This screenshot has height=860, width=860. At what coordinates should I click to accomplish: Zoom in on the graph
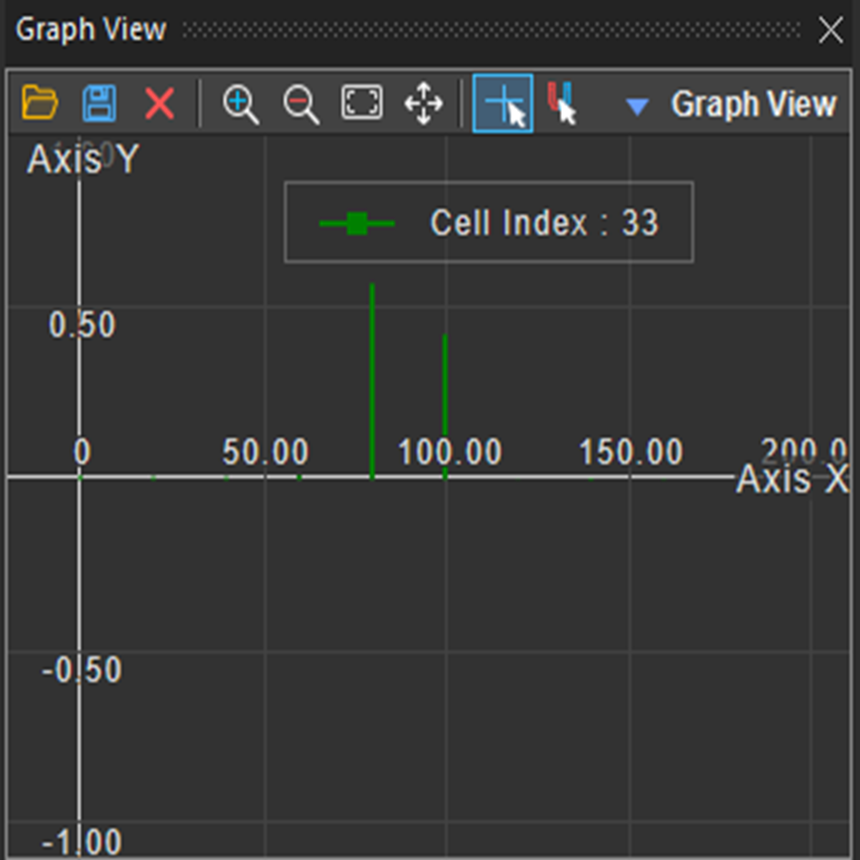click(x=240, y=104)
